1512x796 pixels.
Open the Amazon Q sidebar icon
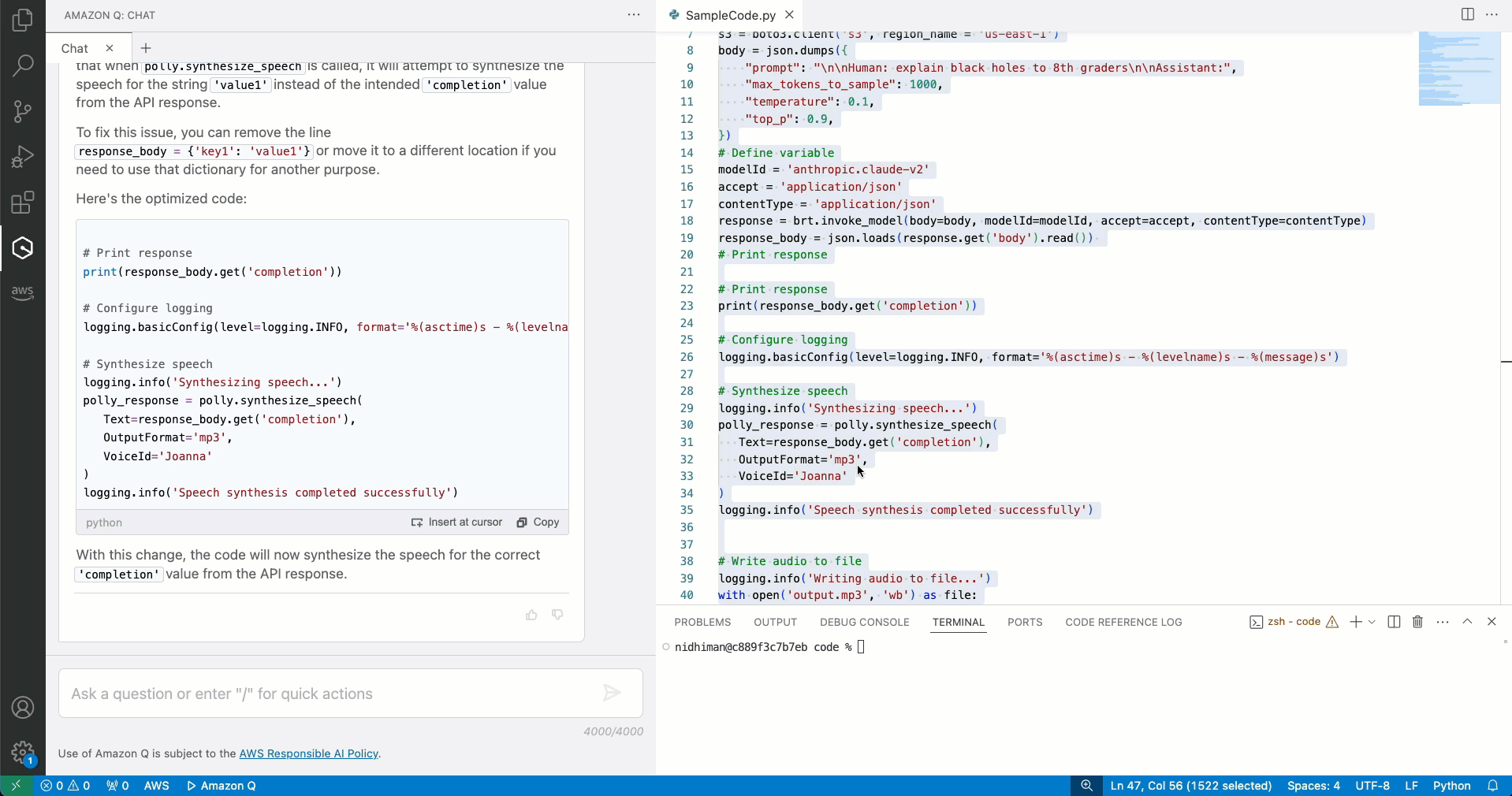point(23,247)
